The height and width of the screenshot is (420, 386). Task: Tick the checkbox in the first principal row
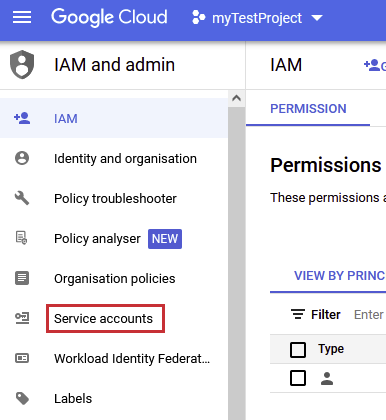coord(298,378)
